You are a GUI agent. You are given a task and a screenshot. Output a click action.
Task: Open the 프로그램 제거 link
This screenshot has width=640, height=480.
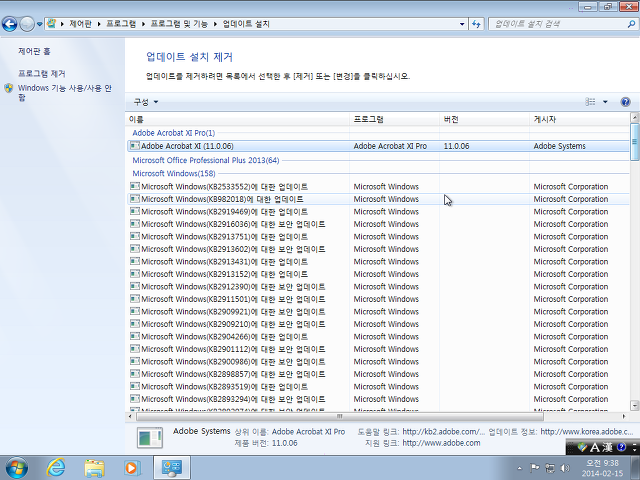coord(42,73)
